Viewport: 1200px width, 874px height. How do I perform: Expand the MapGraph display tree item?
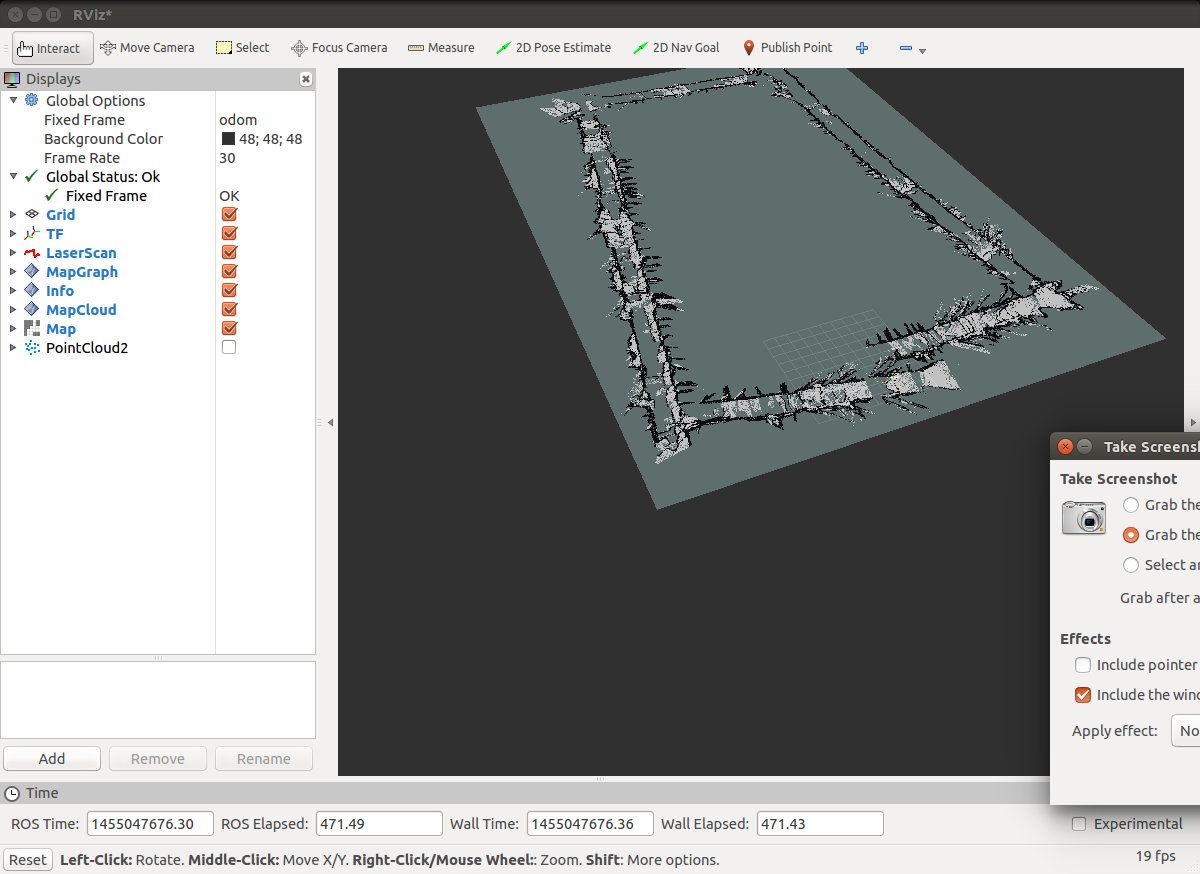[13, 272]
